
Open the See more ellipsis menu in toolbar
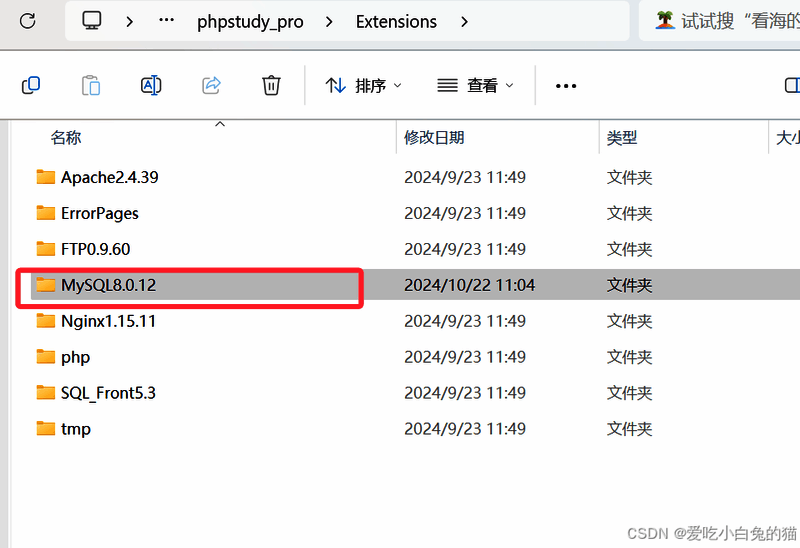pos(566,86)
